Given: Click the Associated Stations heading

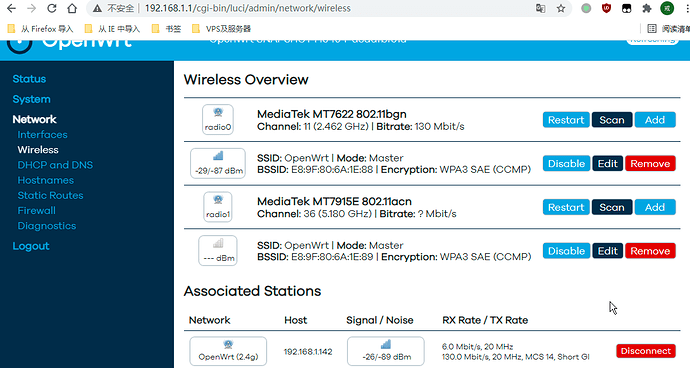Looking at the screenshot, I should 252,291.
